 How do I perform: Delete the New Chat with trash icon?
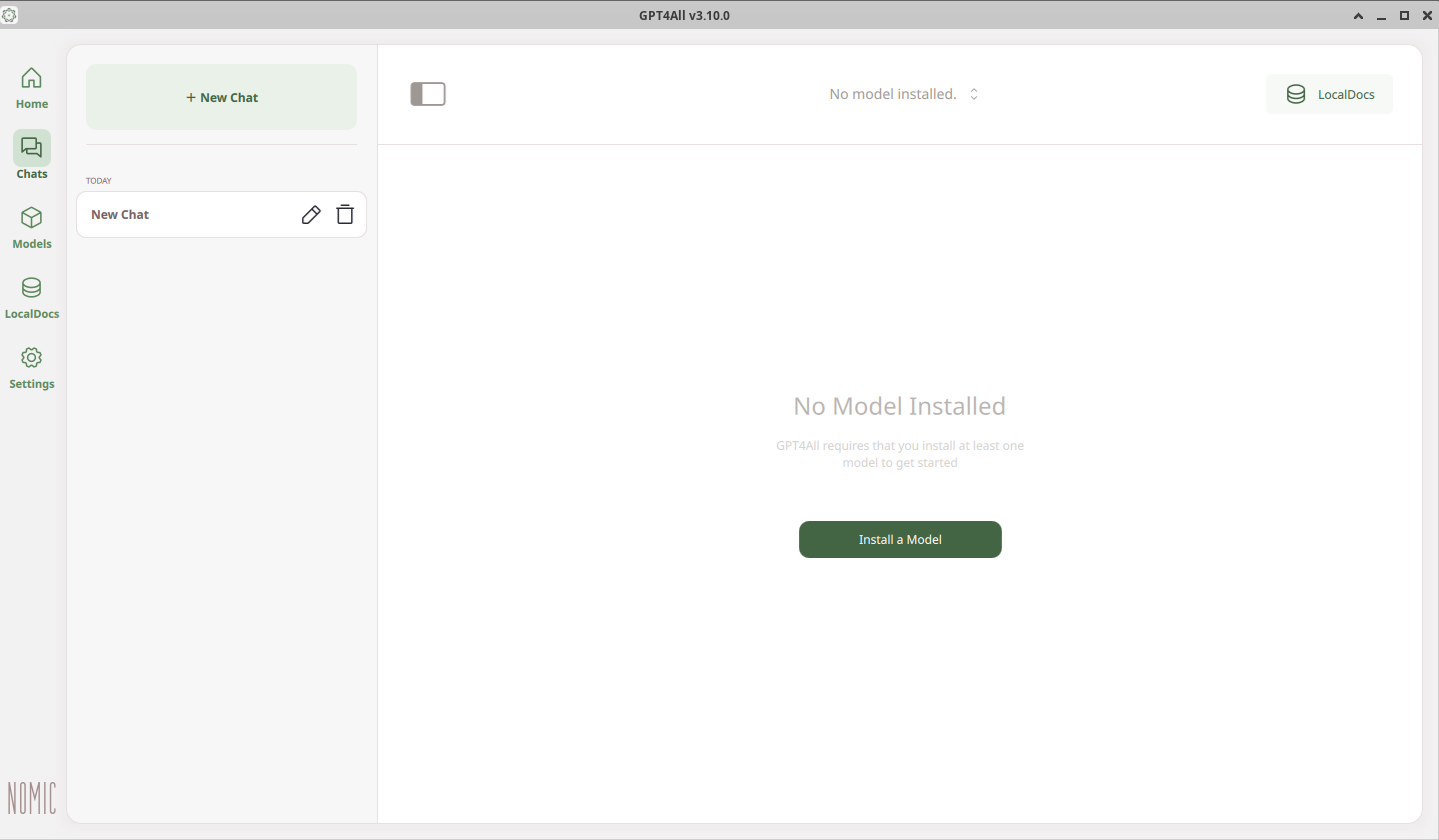pyautogui.click(x=345, y=214)
